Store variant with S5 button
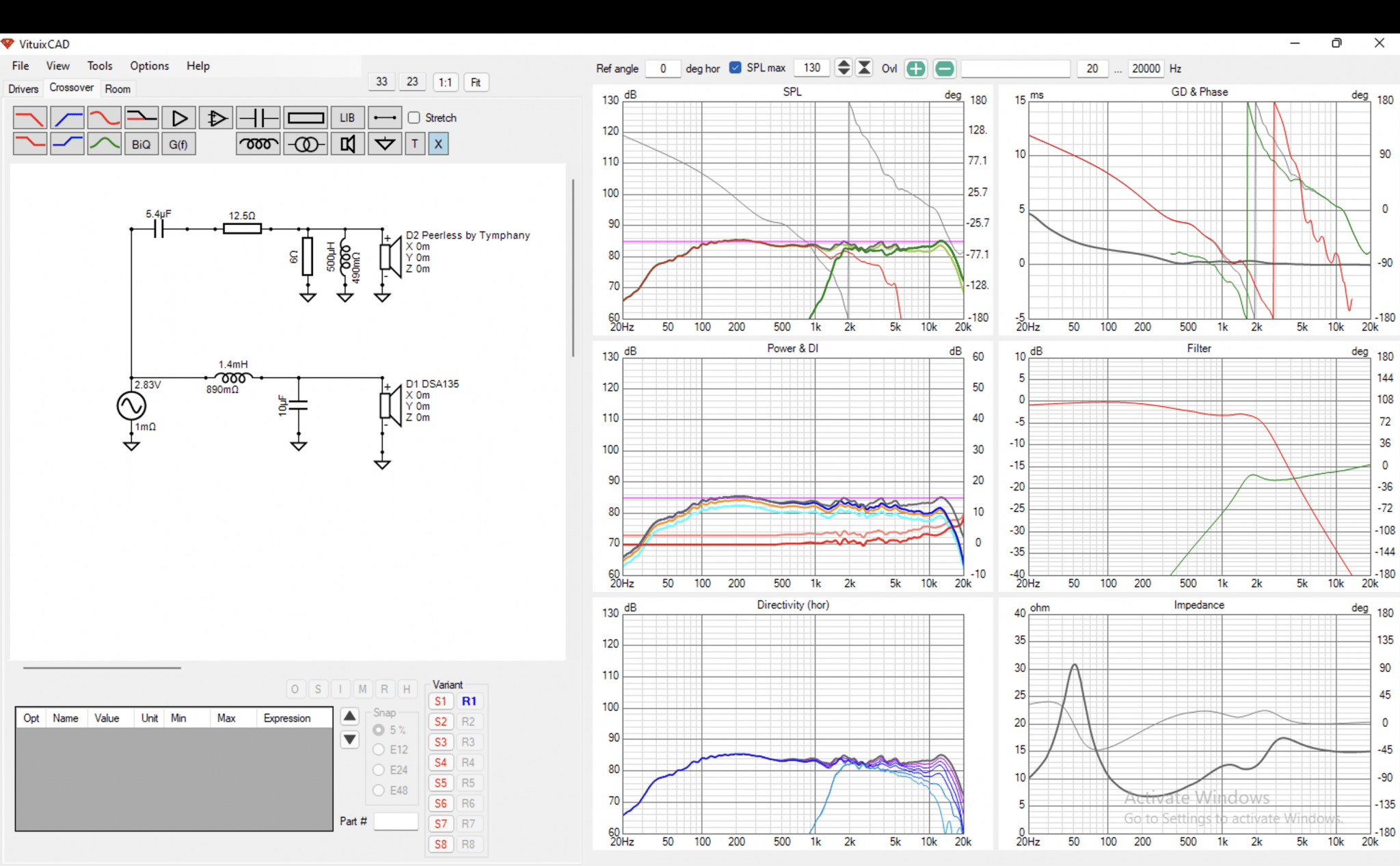 pos(441,783)
